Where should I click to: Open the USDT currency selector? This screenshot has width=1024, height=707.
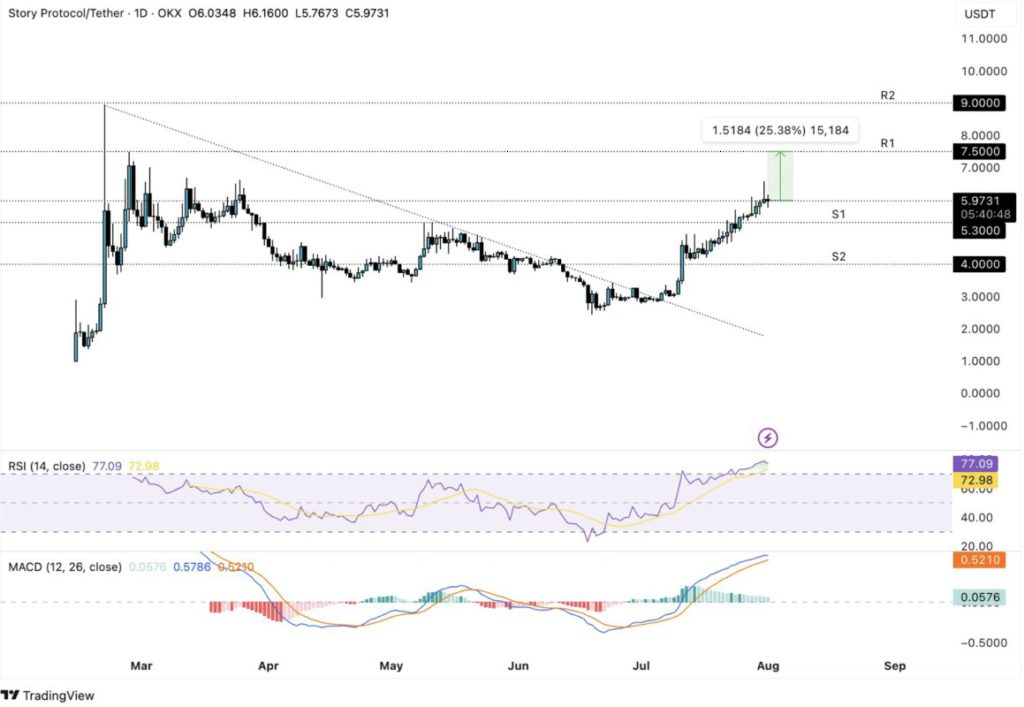tap(978, 14)
